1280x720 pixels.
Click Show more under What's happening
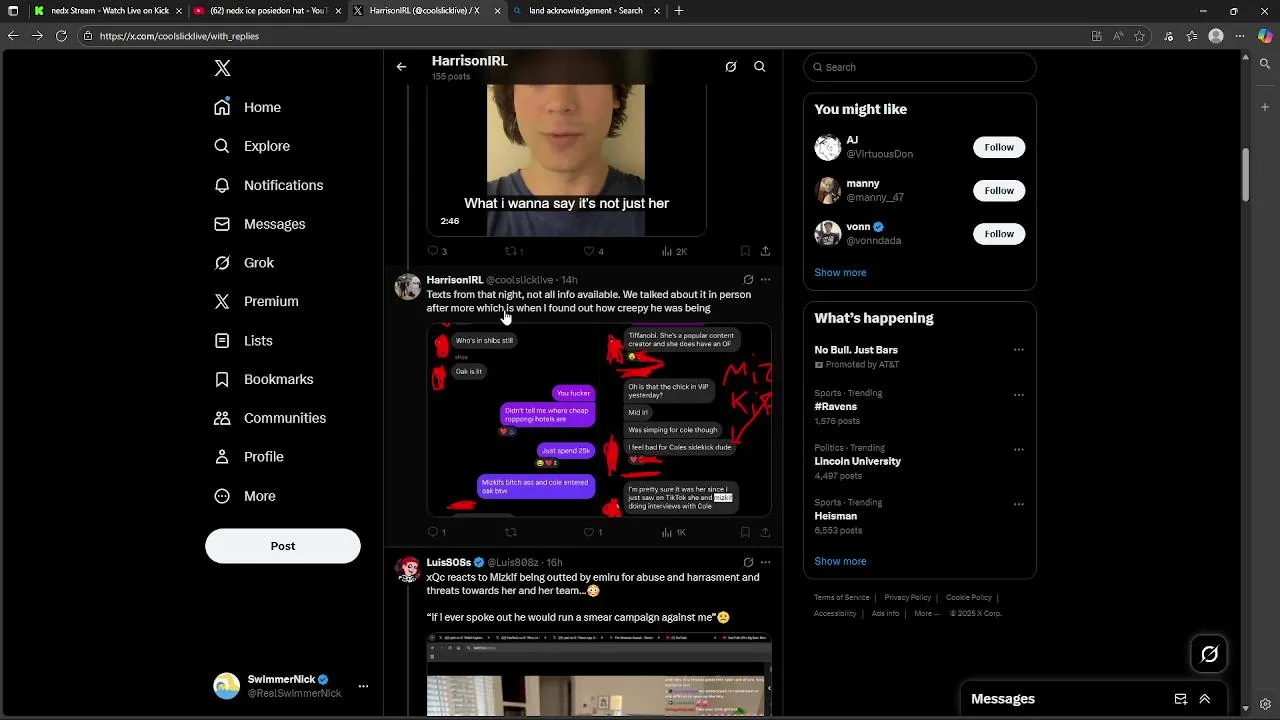(x=840, y=561)
